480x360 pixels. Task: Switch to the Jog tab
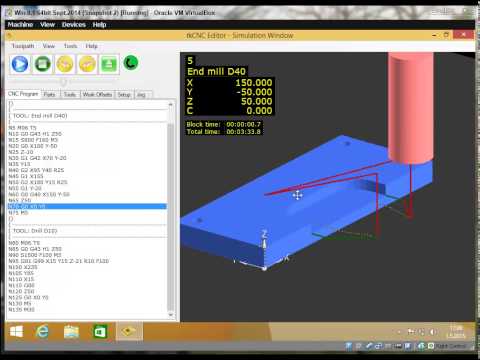[142, 95]
